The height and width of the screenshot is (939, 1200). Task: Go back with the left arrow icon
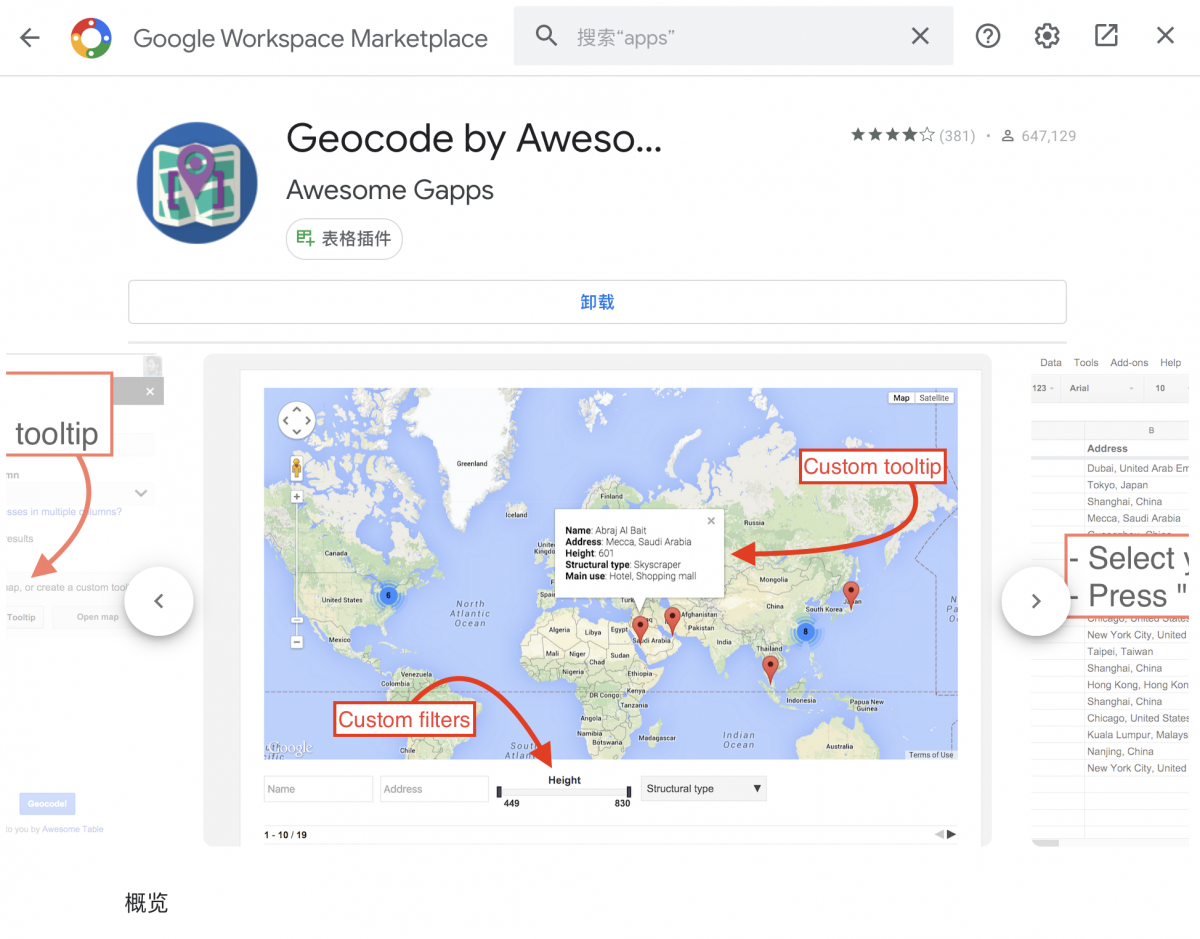pos(30,38)
